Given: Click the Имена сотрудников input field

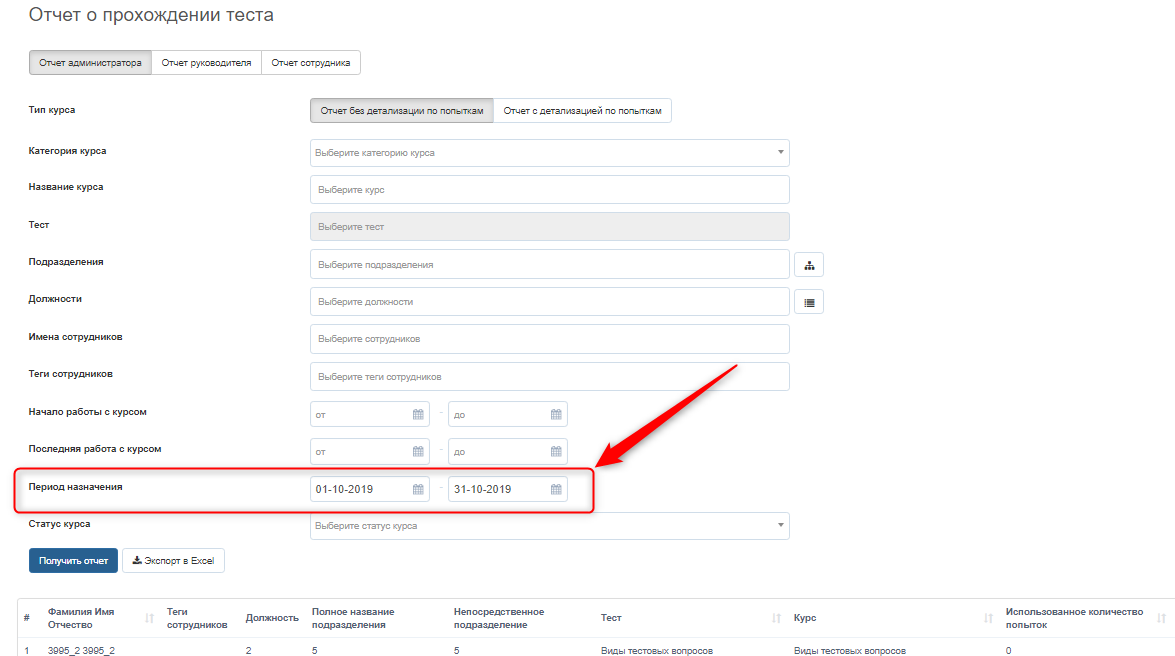Looking at the screenshot, I should pyautogui.click(x=549, y=339).
